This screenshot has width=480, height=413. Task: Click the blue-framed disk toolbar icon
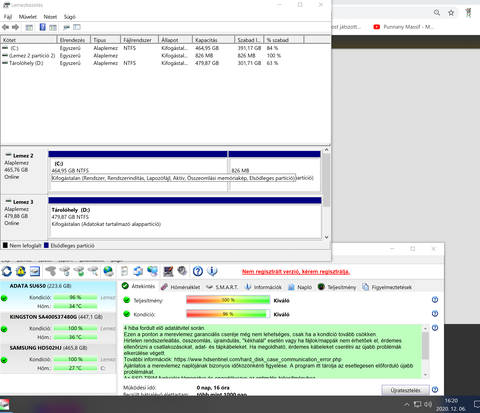coord(35,271)
